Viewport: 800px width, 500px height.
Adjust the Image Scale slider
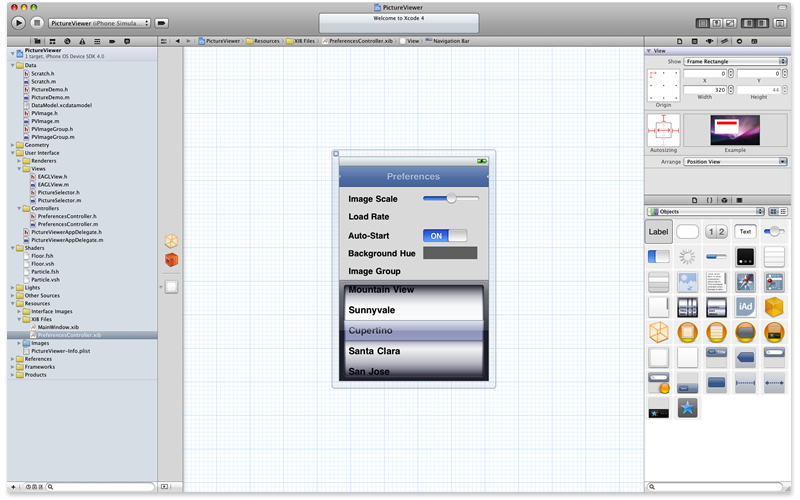(x=451, y=198)
